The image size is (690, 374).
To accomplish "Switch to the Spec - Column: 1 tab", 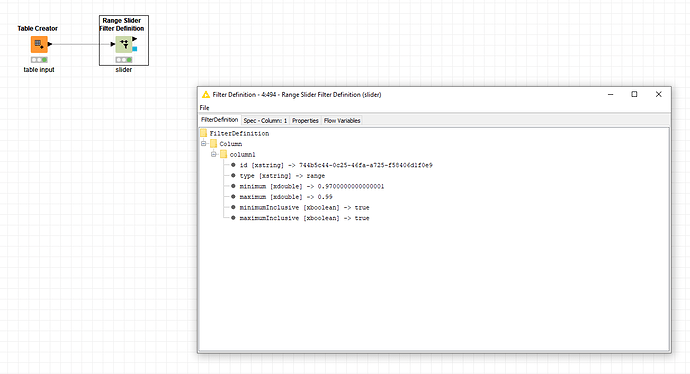I will 265,121.
